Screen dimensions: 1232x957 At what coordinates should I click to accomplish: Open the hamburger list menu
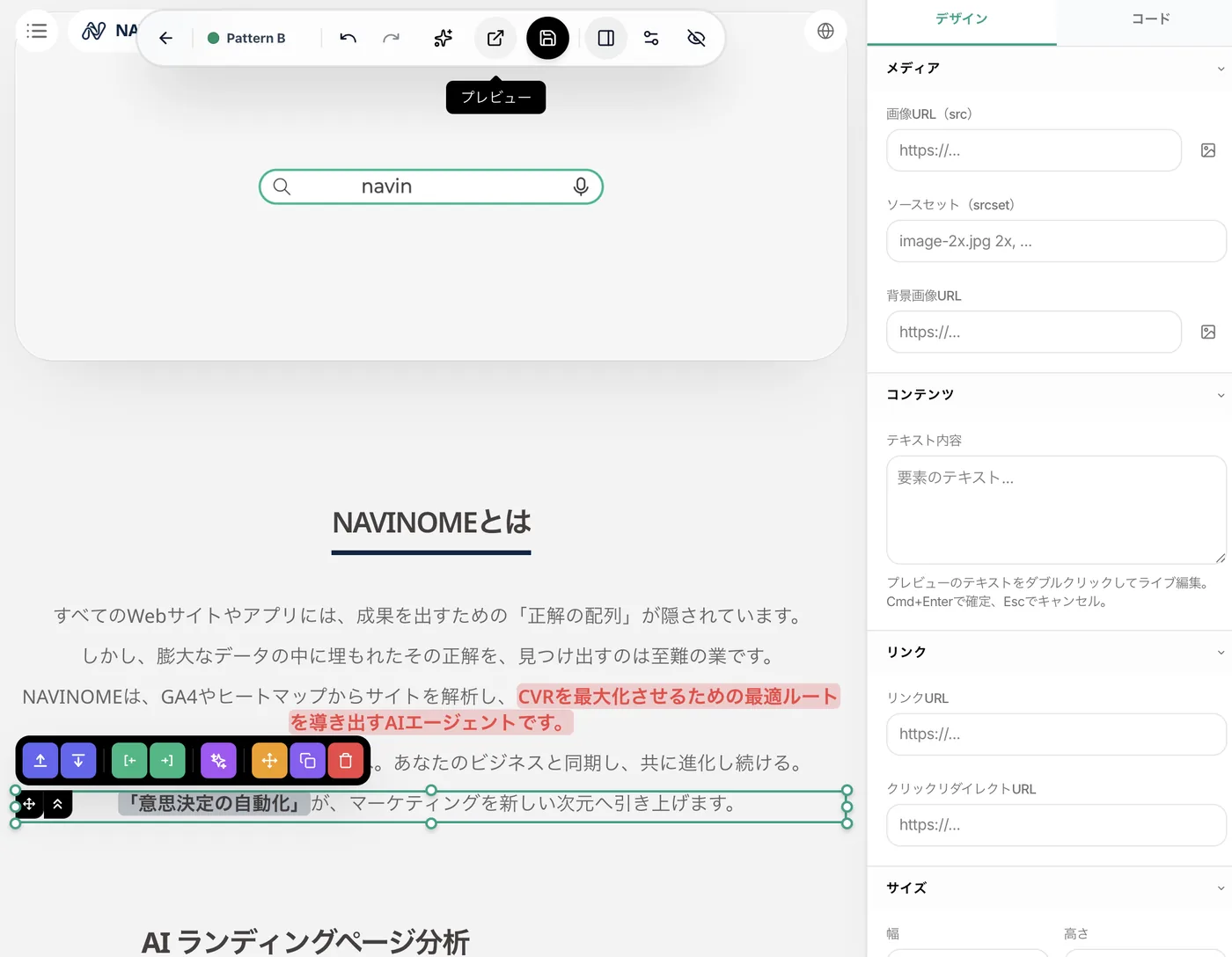point(37,31)
